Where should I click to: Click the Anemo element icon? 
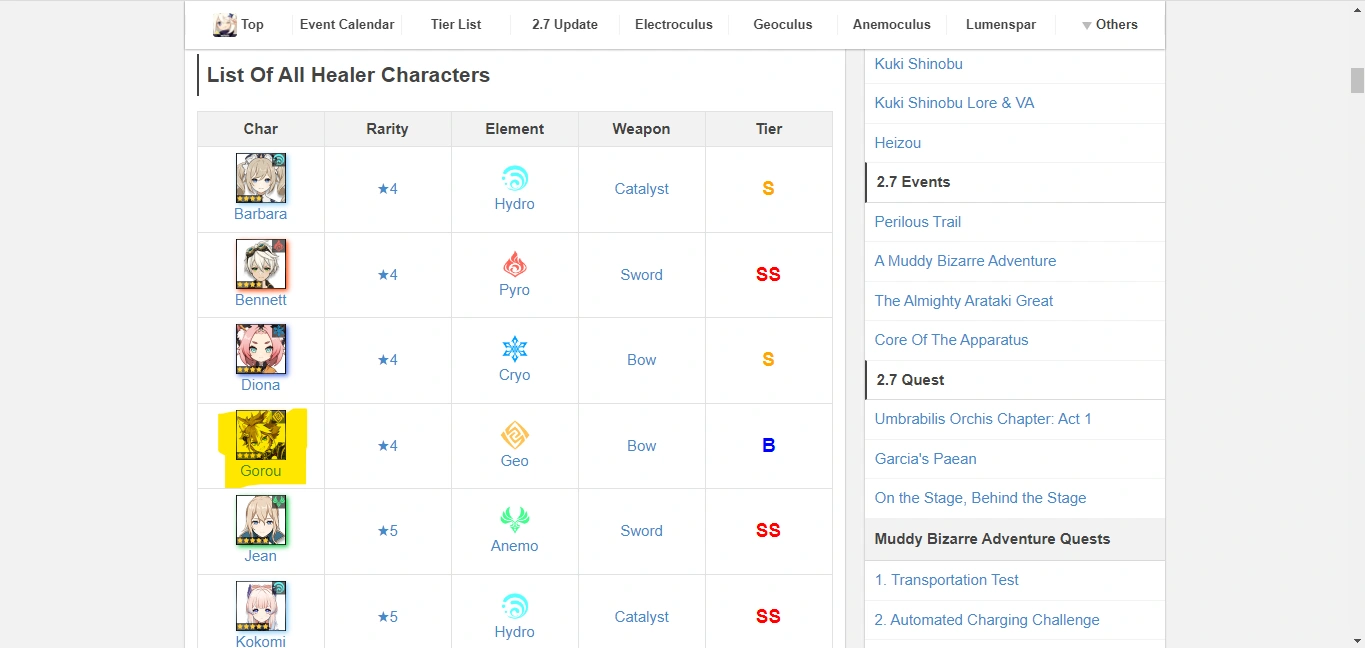tap(514, 521)
